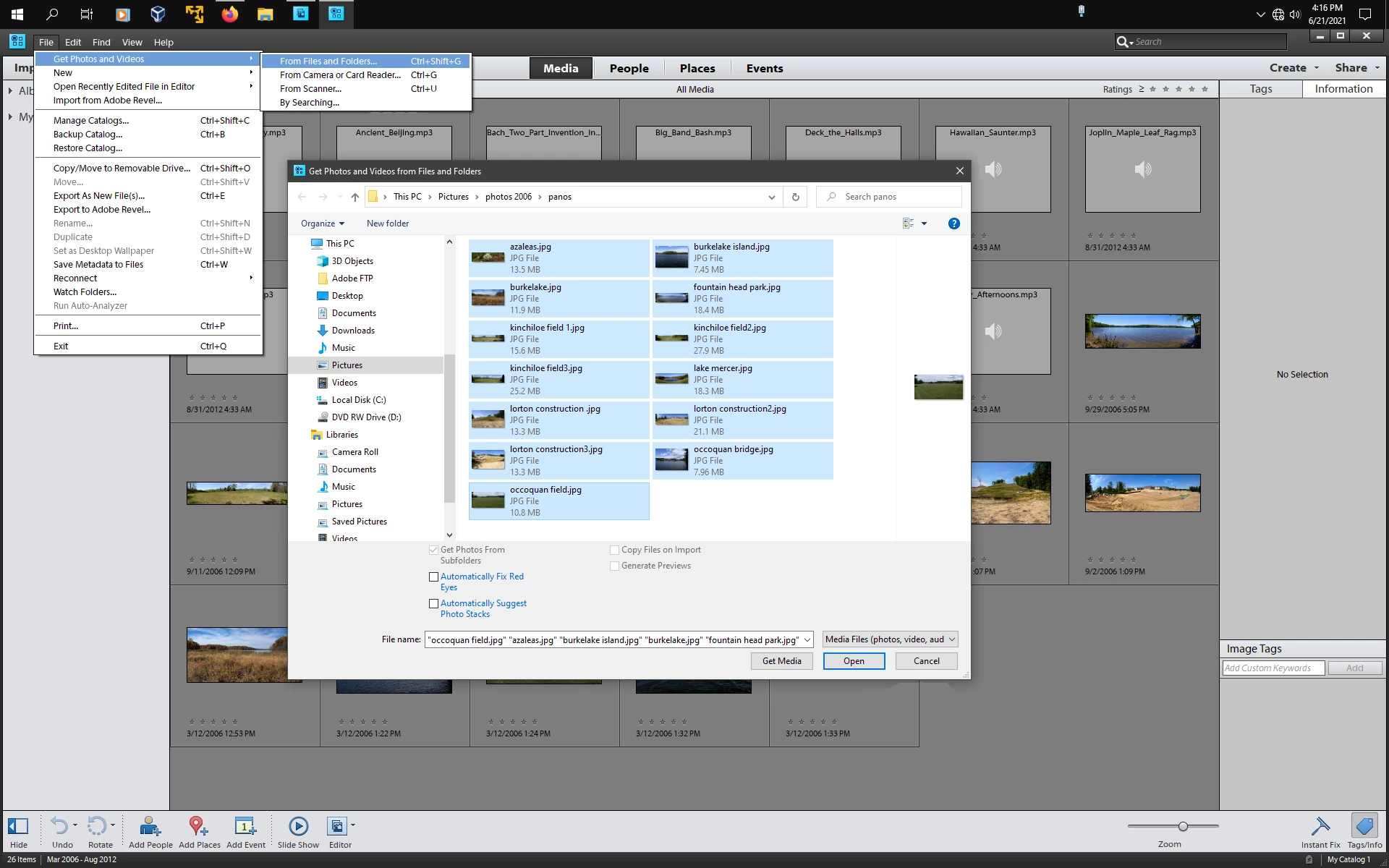
Task: Change view layout icon in file dialog
Action: coord(908,224)
